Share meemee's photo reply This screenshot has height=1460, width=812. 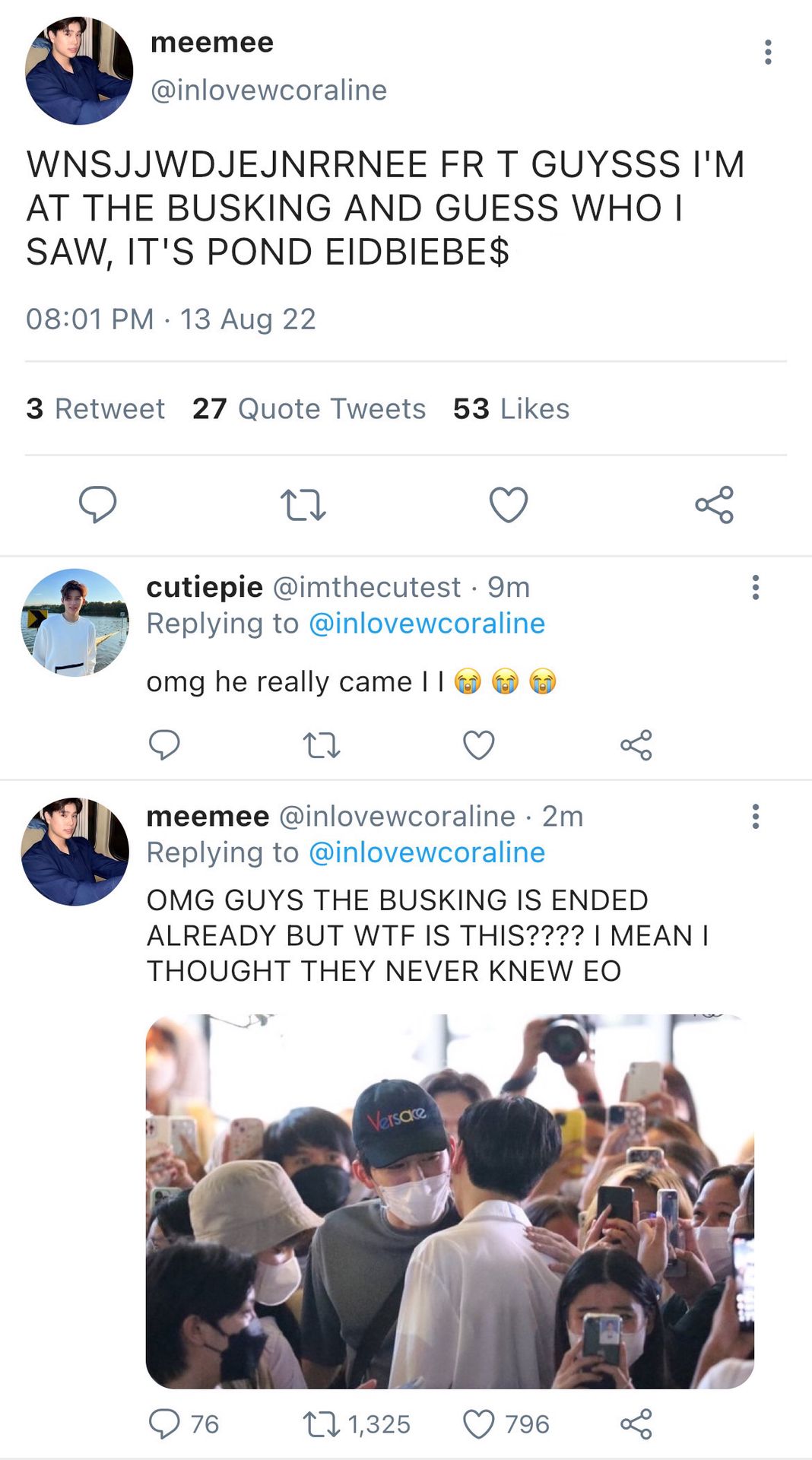(x=636, y=1423)
